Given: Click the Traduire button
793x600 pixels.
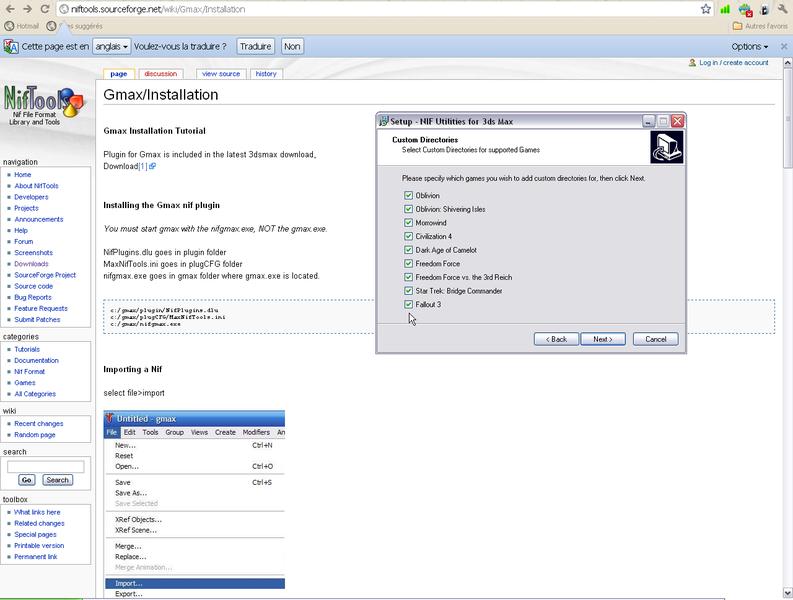Looking at the screenshot, I should 255,47.
